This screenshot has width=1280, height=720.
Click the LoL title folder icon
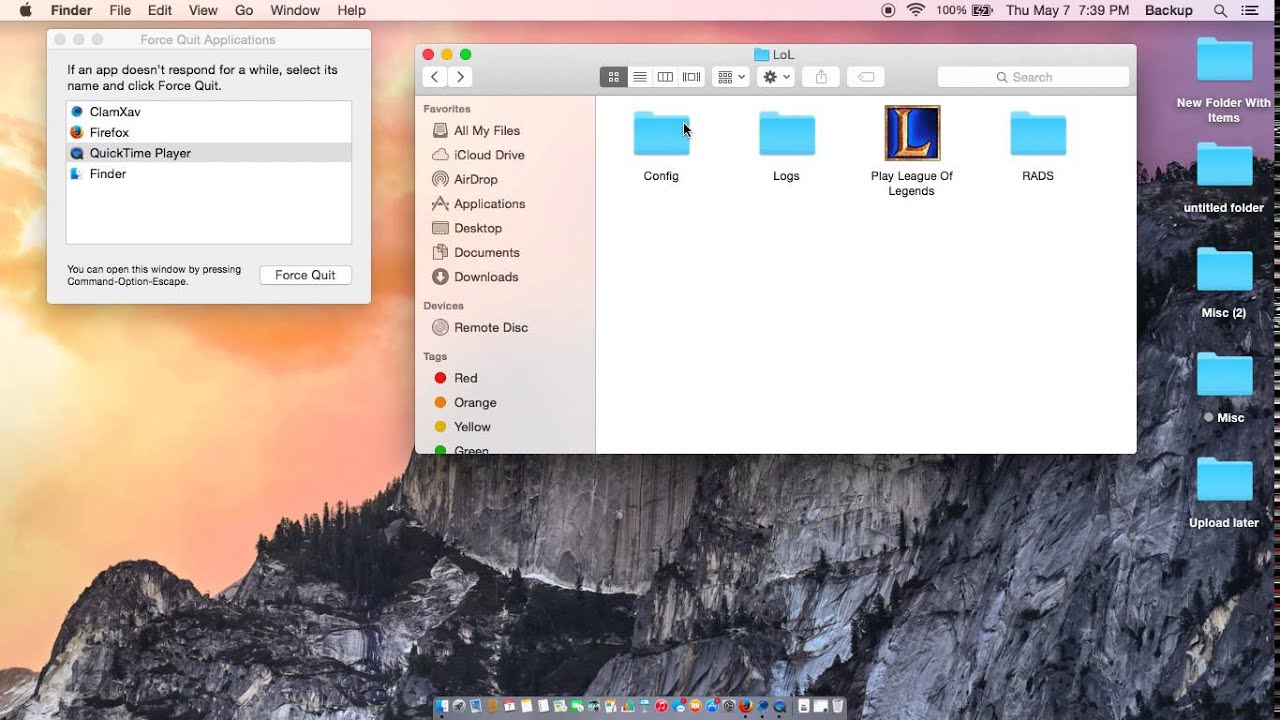[x=761, y=55]
